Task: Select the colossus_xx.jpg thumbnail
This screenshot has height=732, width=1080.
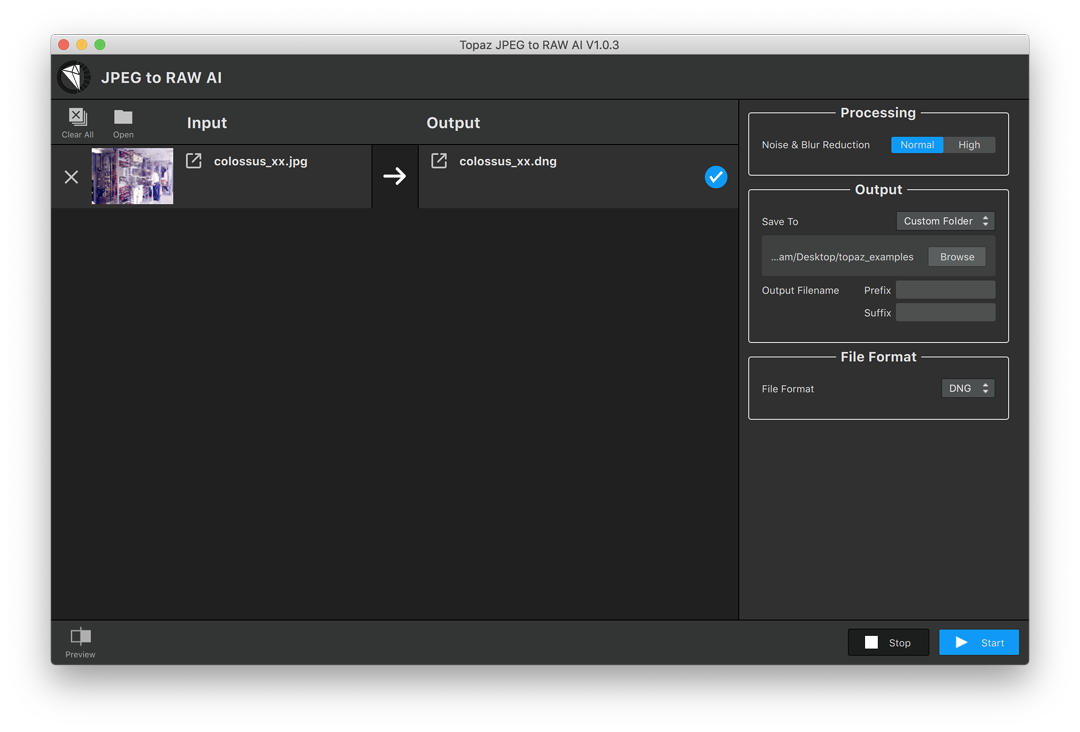Action: click(x=132, y=176)
